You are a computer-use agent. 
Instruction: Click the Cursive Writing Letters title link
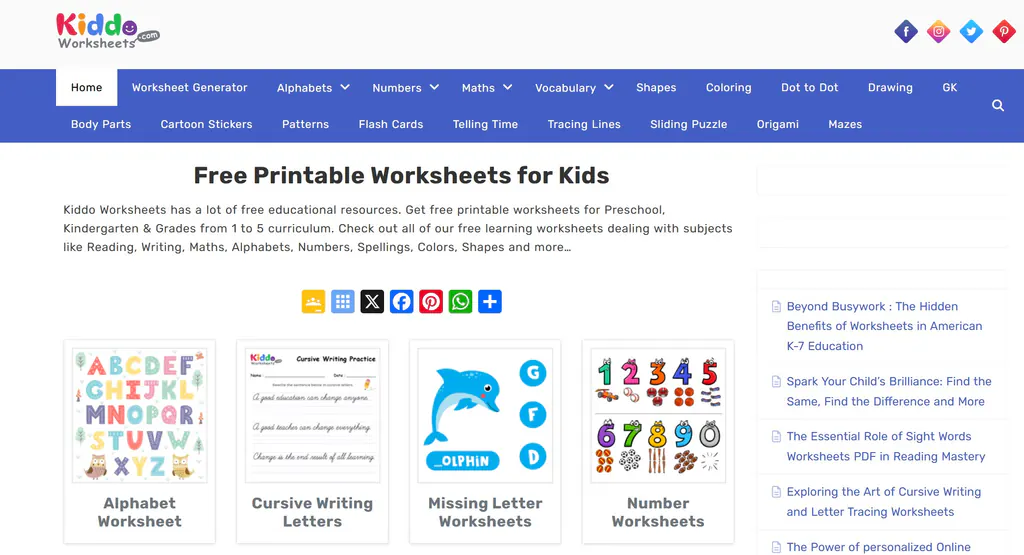tap(312, 512)
